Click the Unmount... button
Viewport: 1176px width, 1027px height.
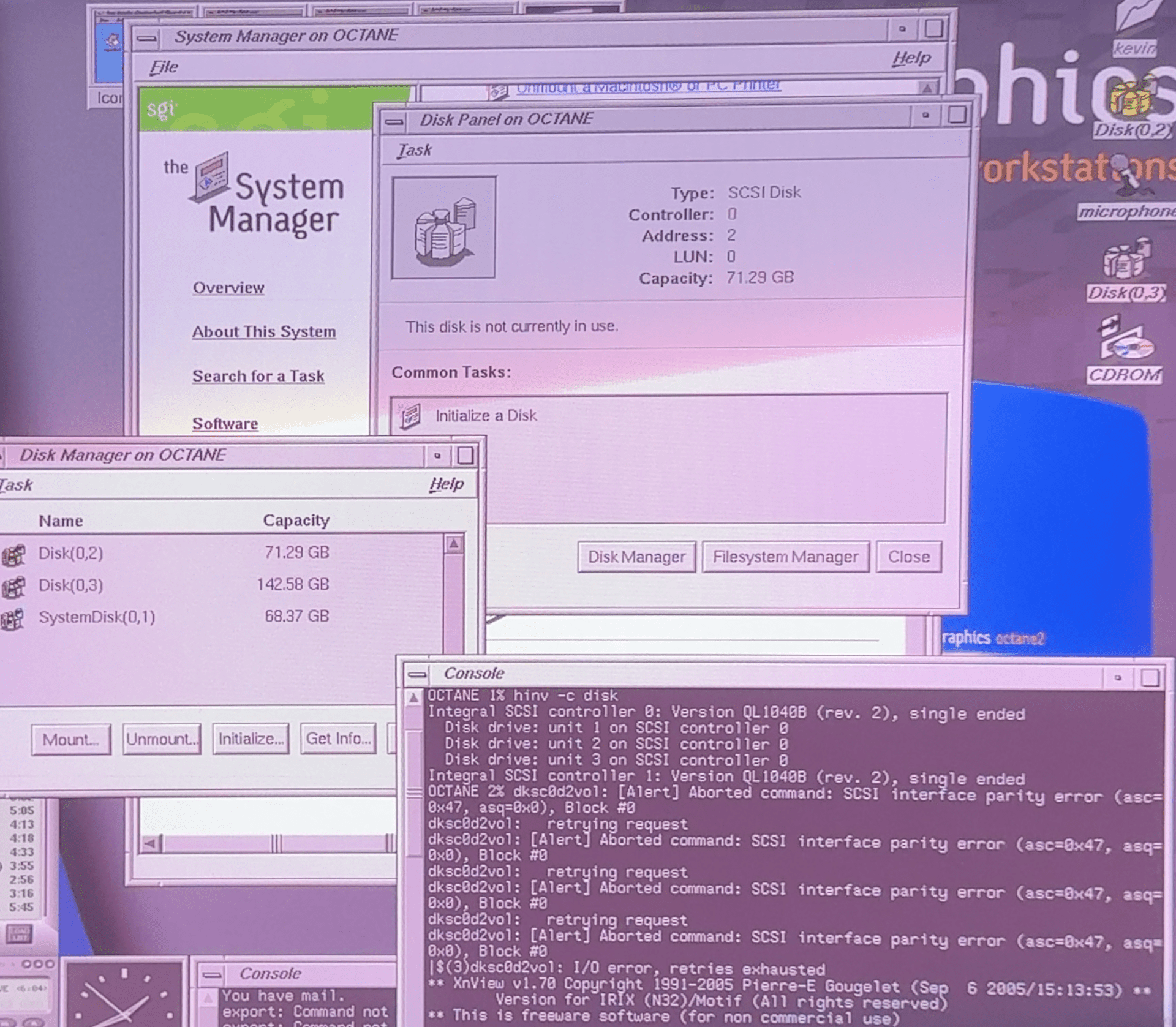point(162,739)
